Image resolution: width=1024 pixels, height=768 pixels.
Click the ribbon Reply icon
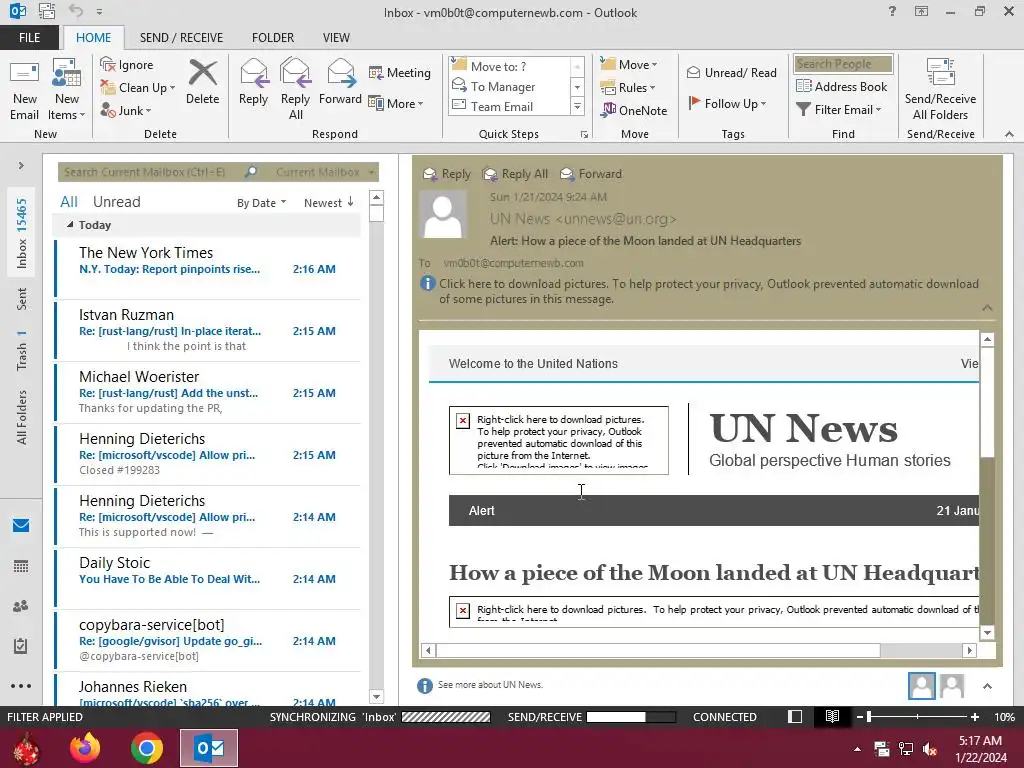tap(253, 82)
